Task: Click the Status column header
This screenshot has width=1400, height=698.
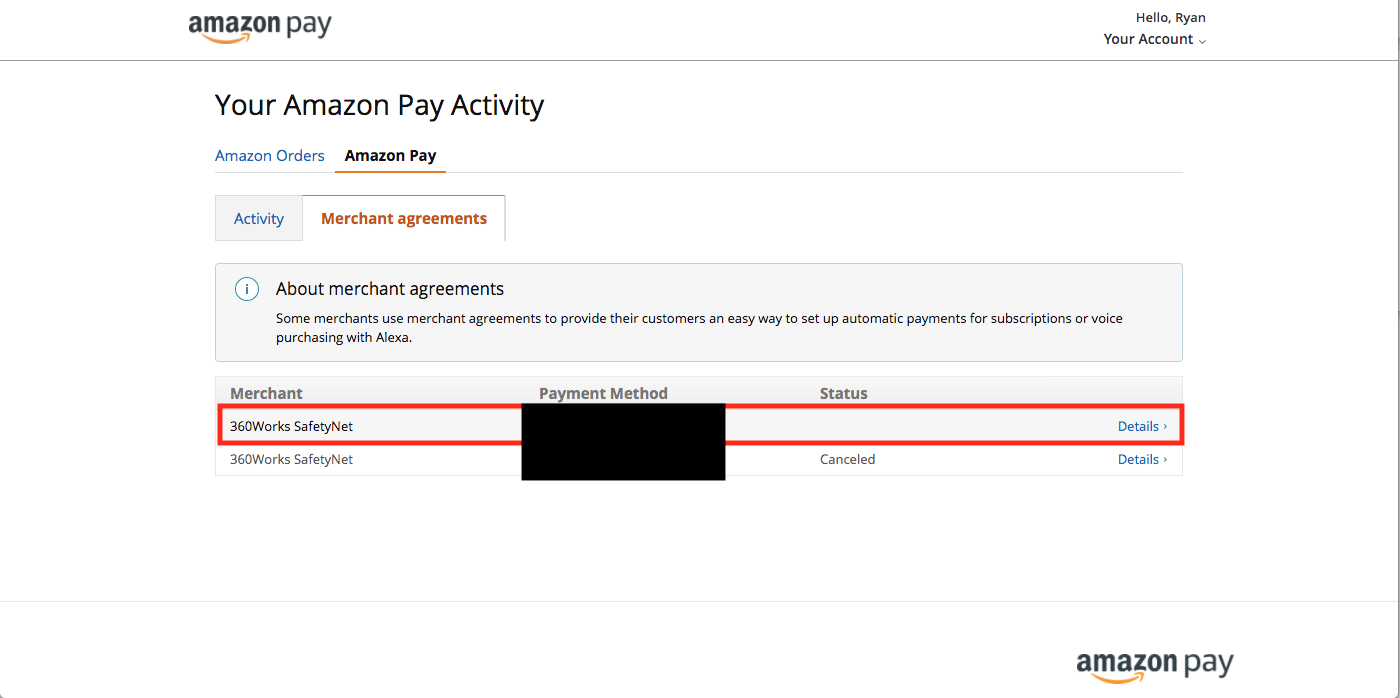Action: click(x=844, y=393)
